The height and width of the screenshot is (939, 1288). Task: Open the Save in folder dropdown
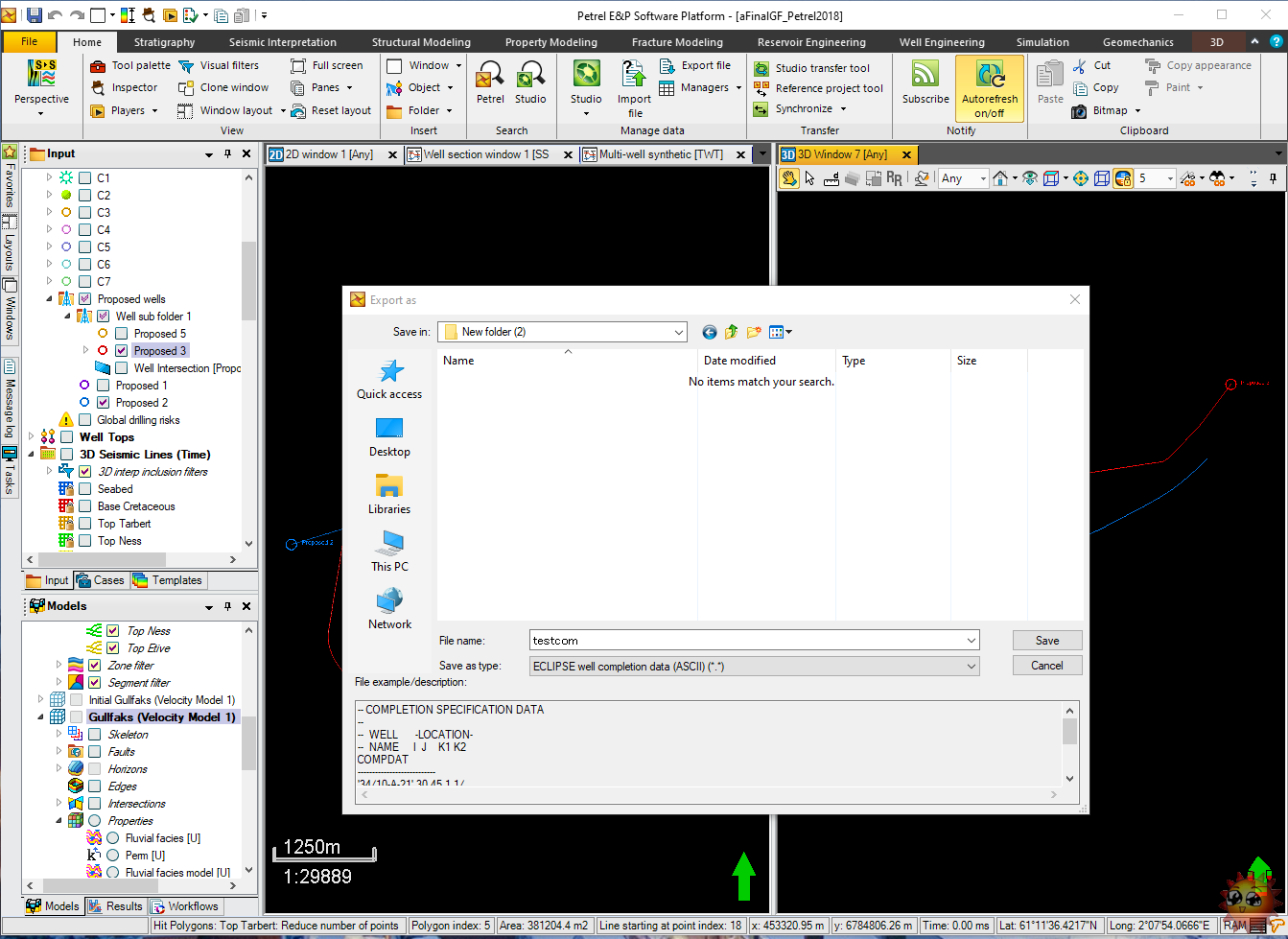coord(679,332)
